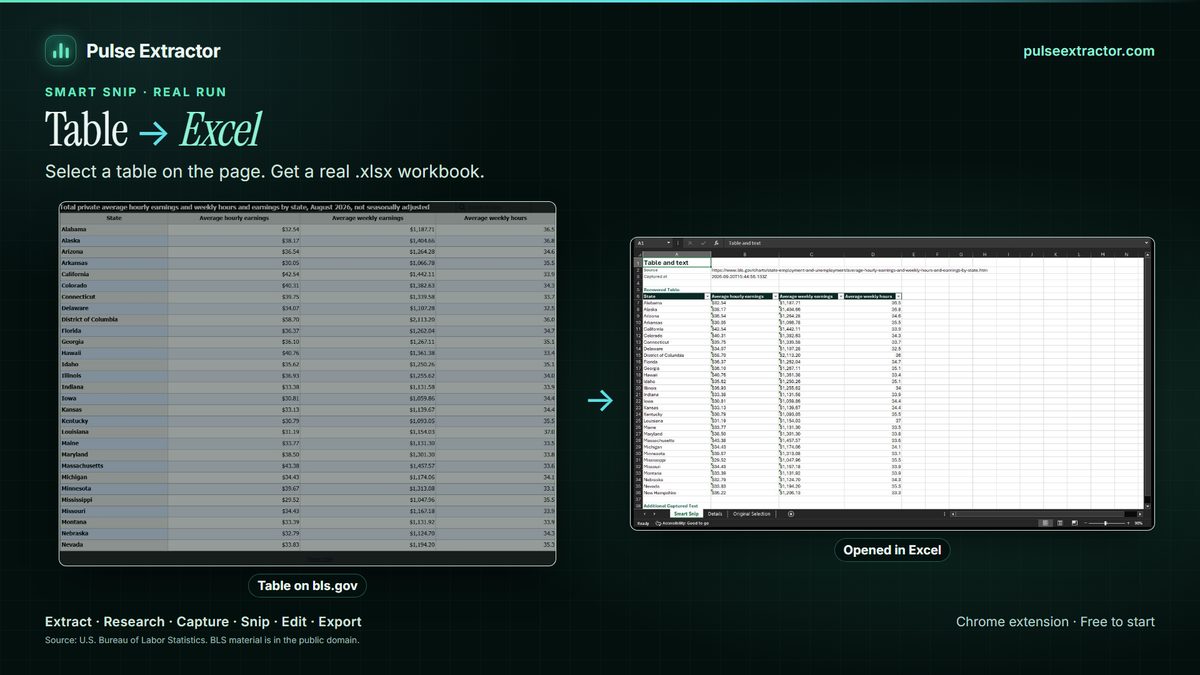Switch to the Details sheet tab
The width and height of the screenshot is (1200, 675).
point(715,514)
